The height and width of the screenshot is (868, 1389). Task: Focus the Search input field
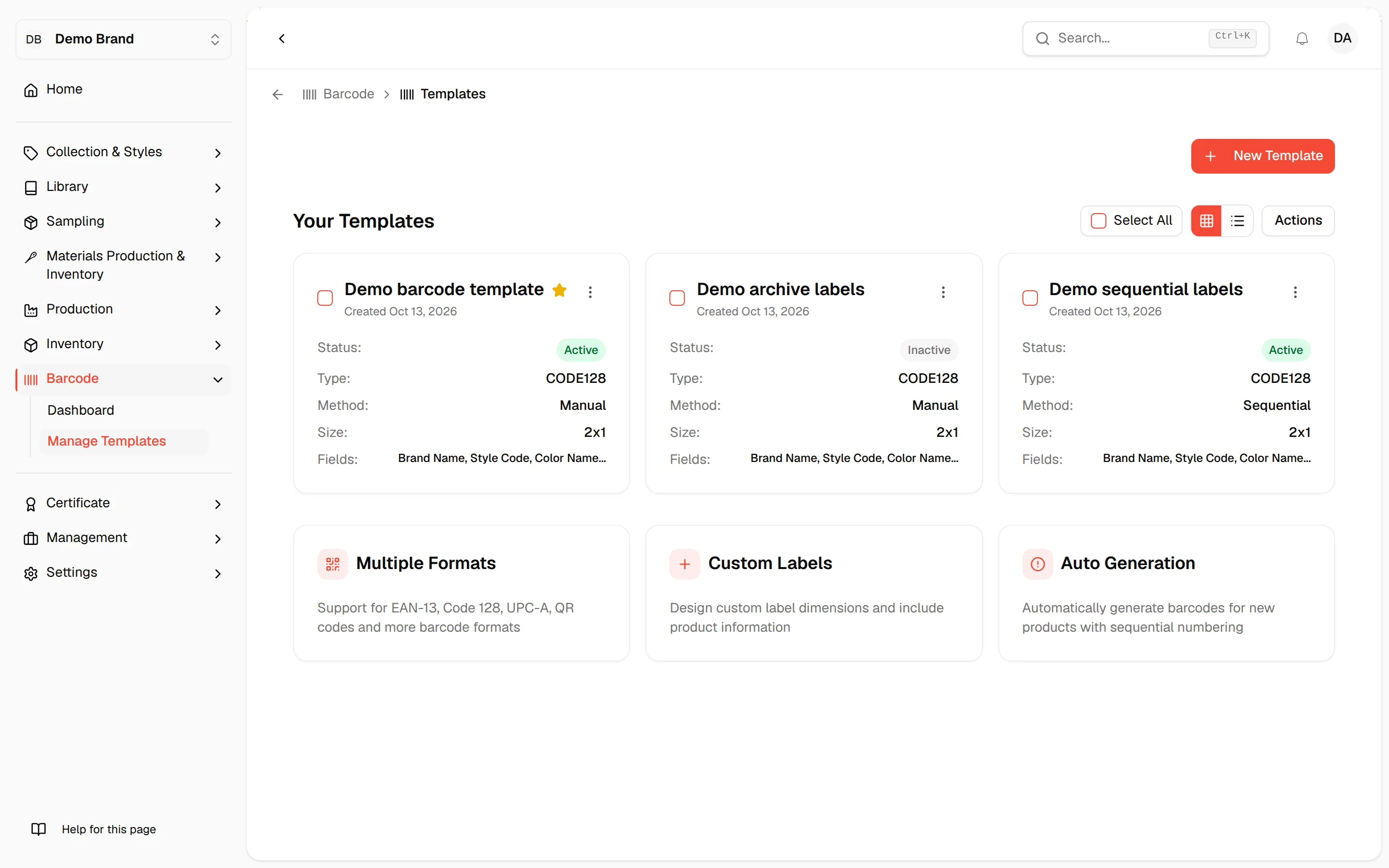tap(1145, 39)
